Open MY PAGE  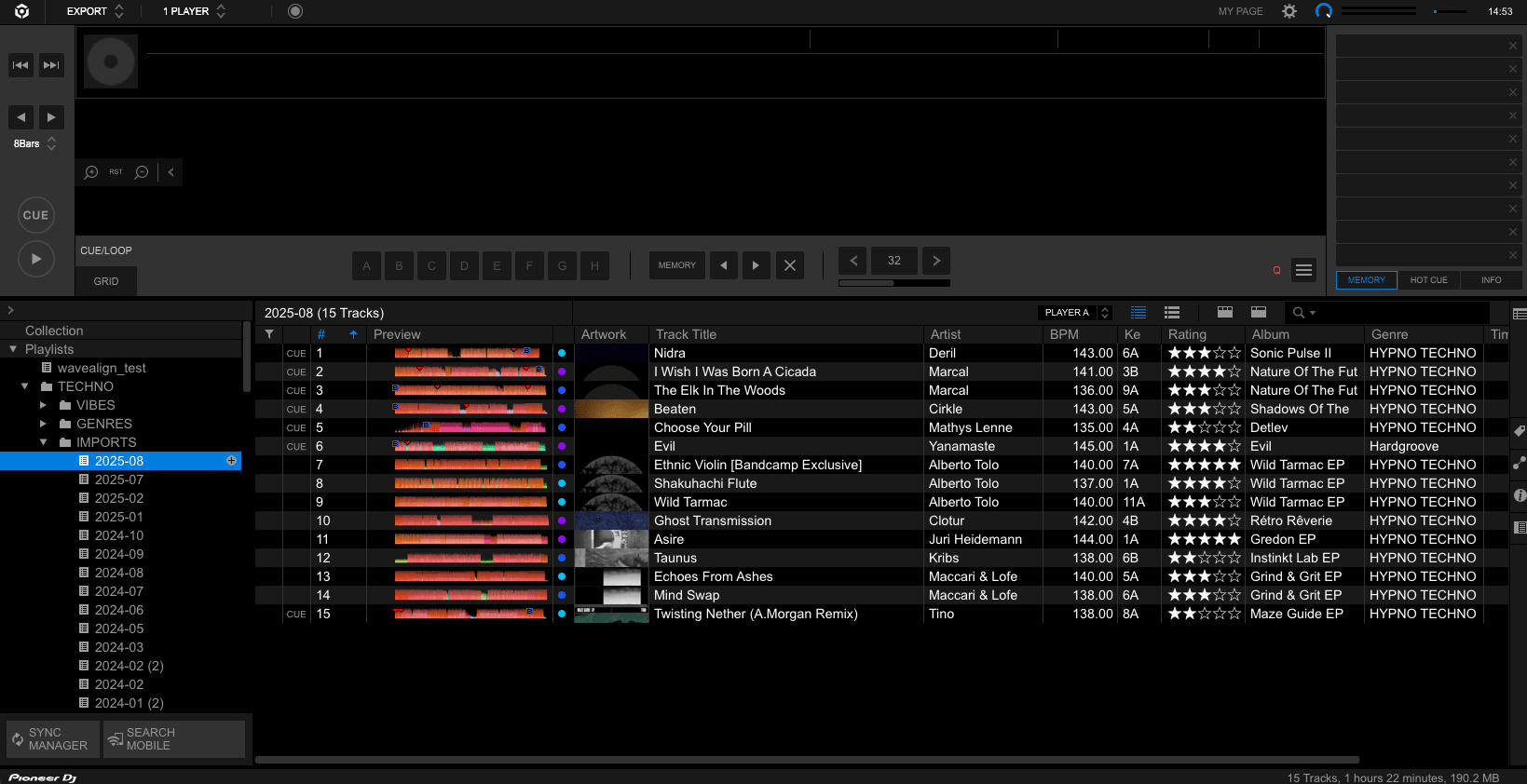point(1240,11)
